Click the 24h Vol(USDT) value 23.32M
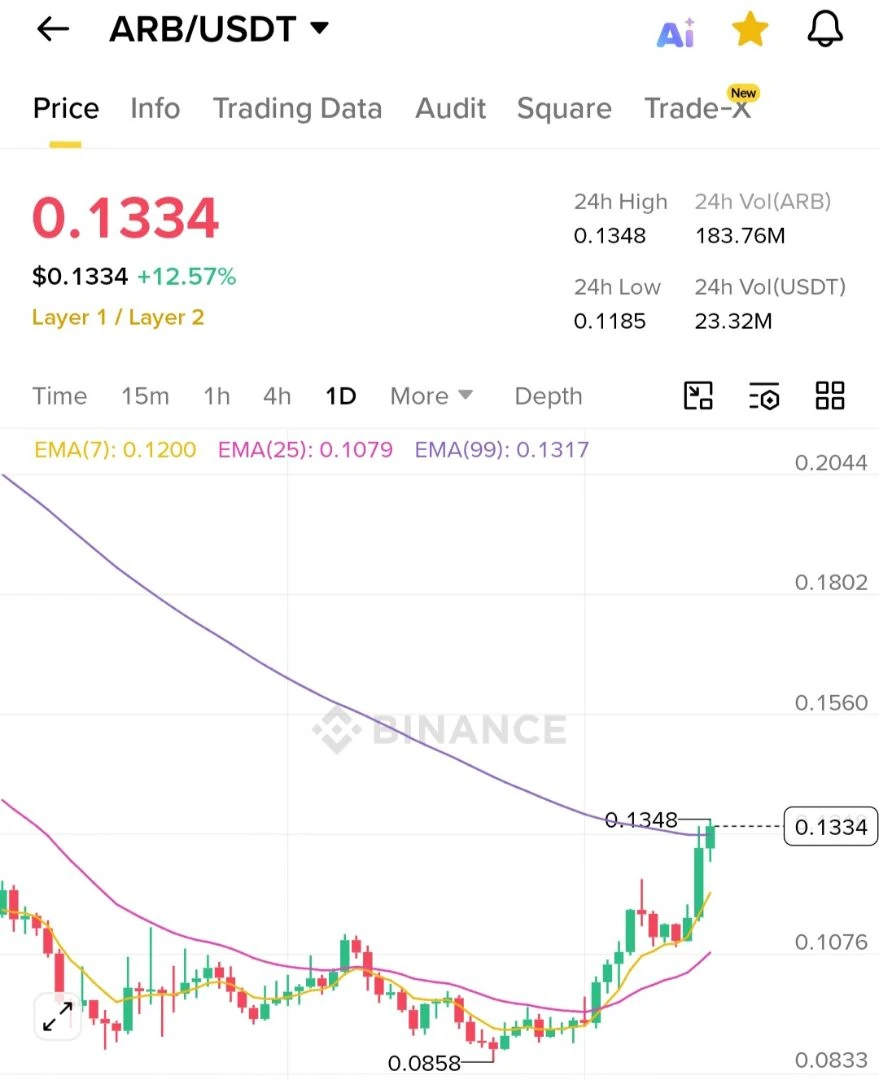 (x=733, y=321)
